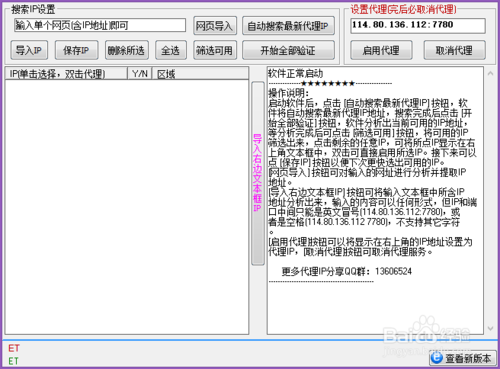Select all entries with 全选

click(171, 50)
